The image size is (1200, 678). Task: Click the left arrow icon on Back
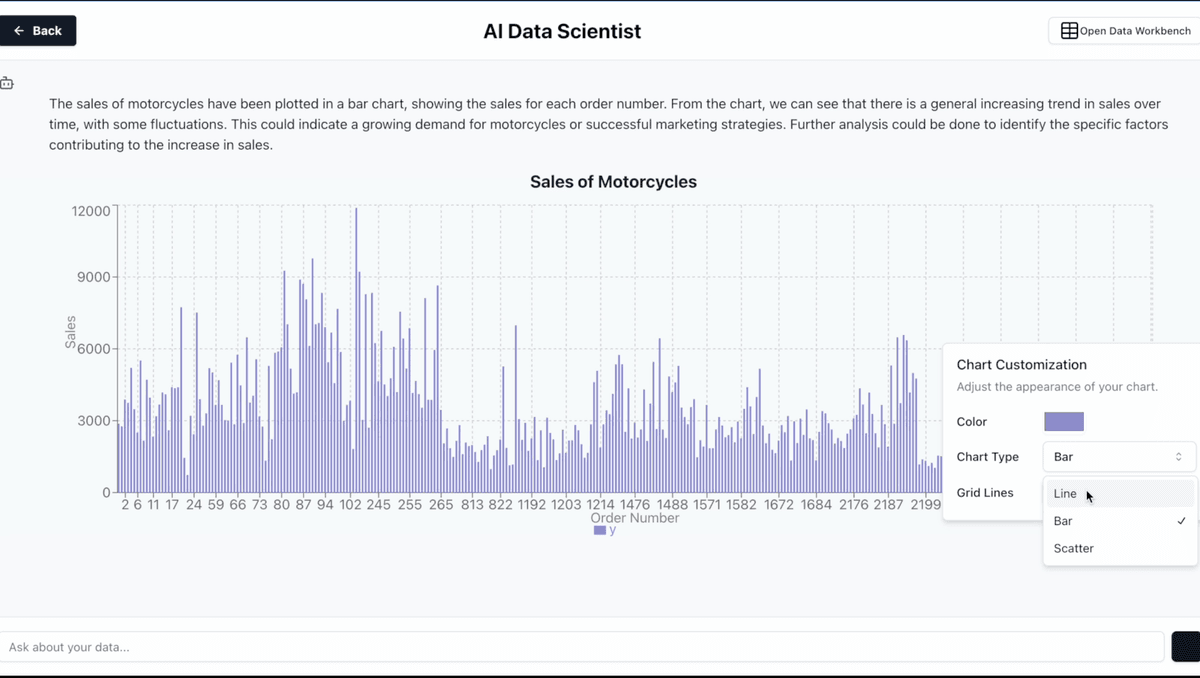point(19,31)
